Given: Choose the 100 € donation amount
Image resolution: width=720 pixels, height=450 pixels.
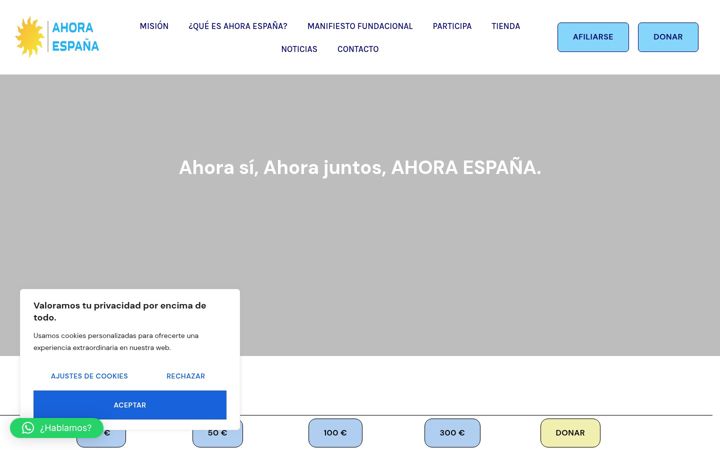Looking at the screenshot, I should tap(335, 433).
